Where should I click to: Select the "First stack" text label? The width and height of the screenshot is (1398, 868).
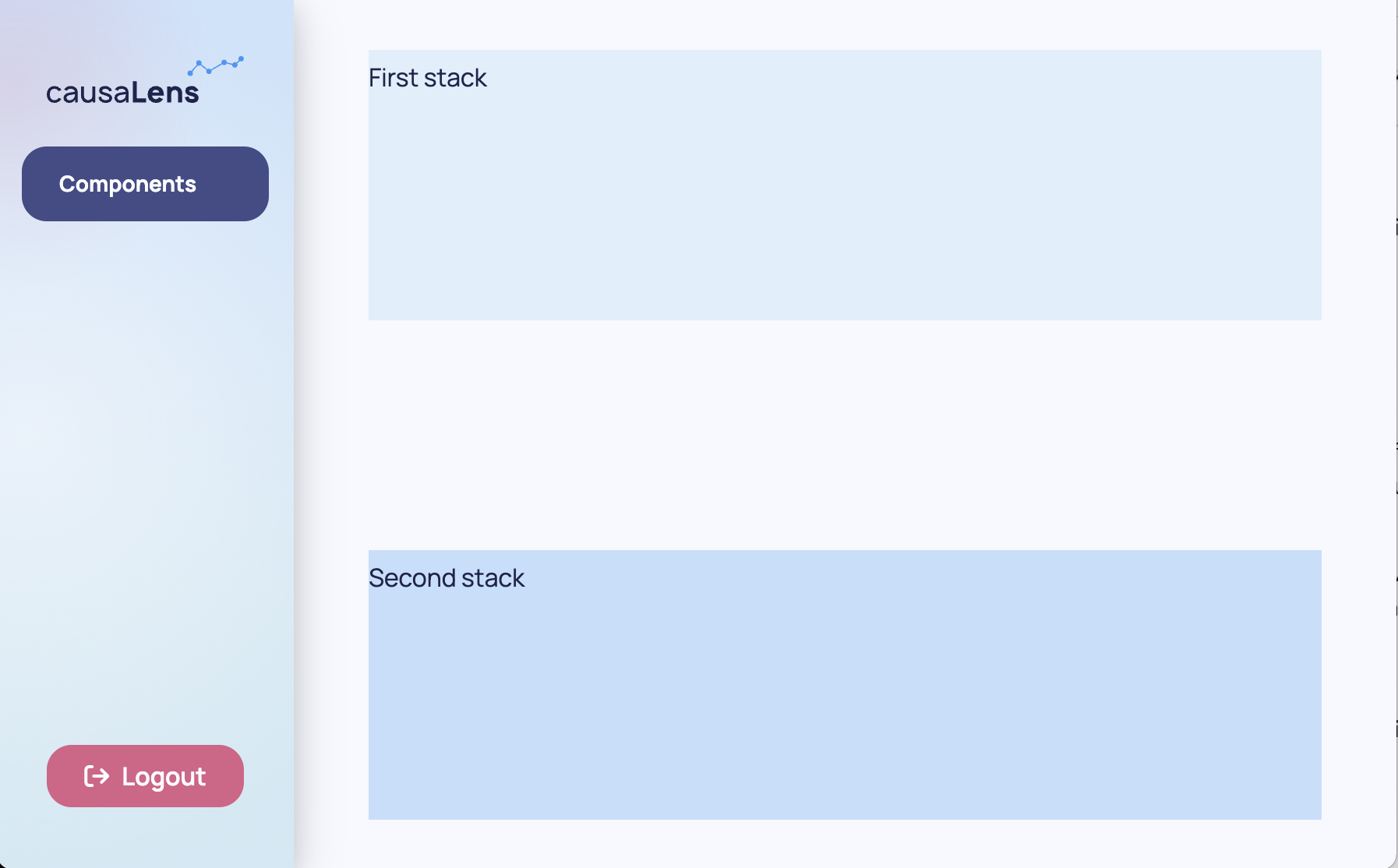(x=427, y=78)
